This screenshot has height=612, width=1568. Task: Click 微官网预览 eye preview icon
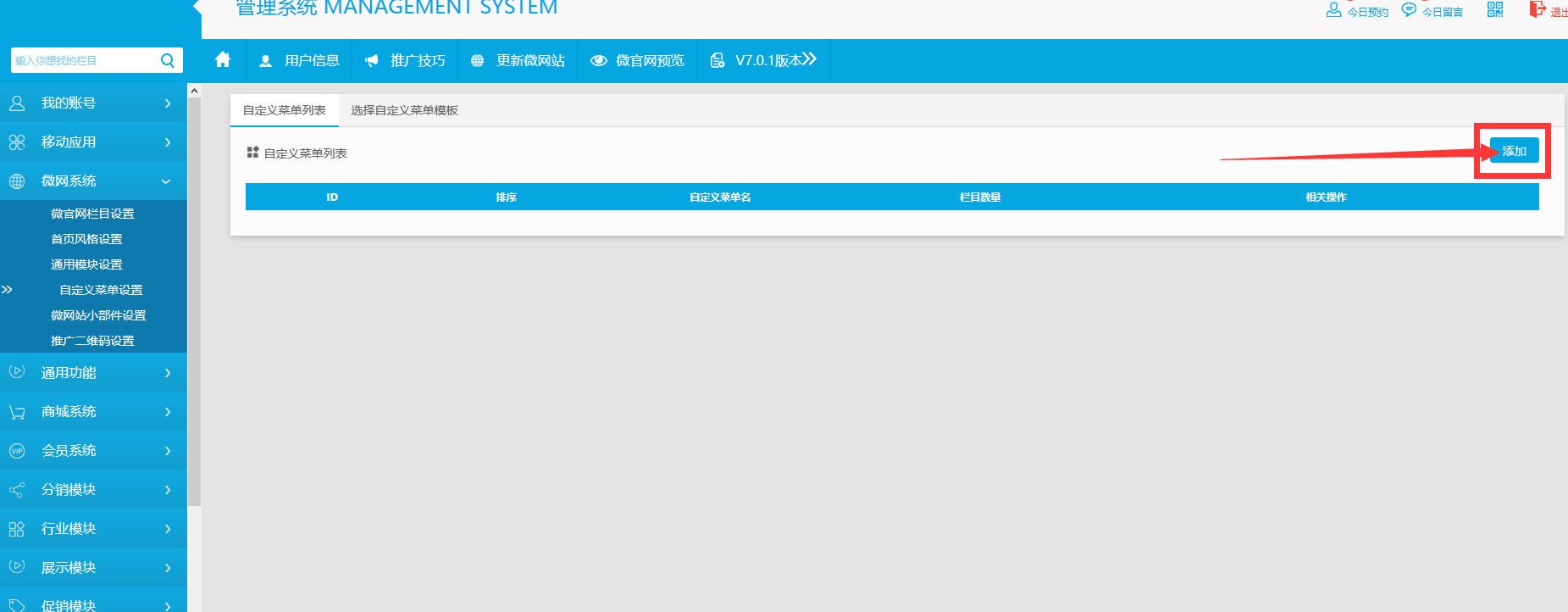[599, 61]
